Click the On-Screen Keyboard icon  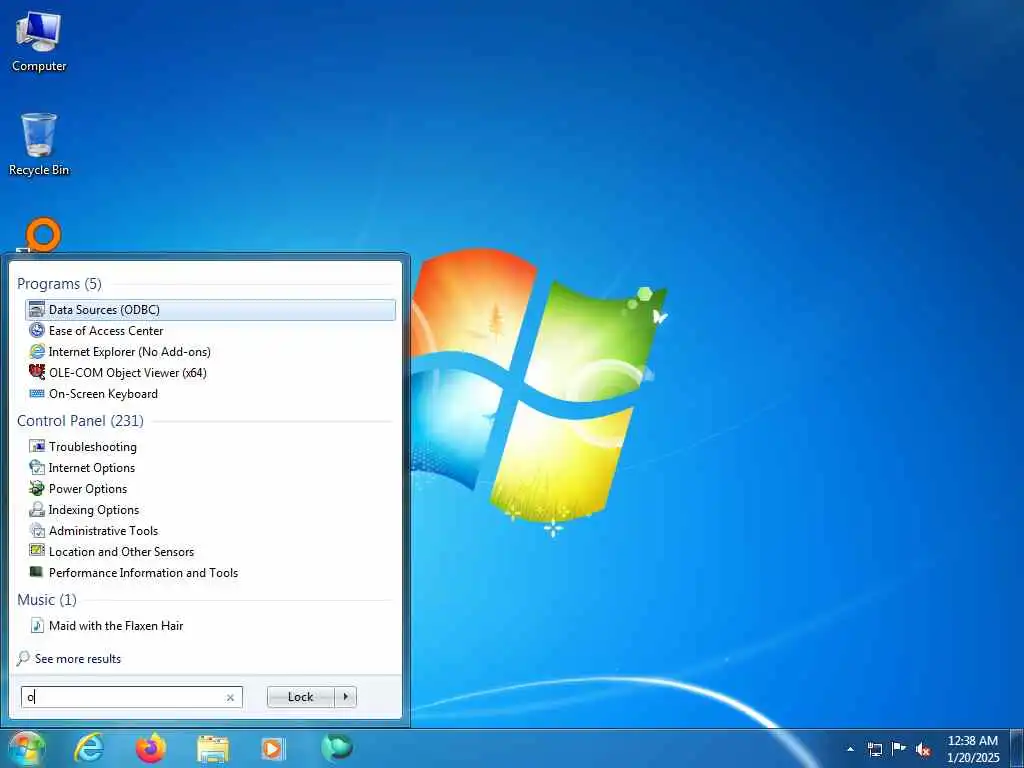37,394
